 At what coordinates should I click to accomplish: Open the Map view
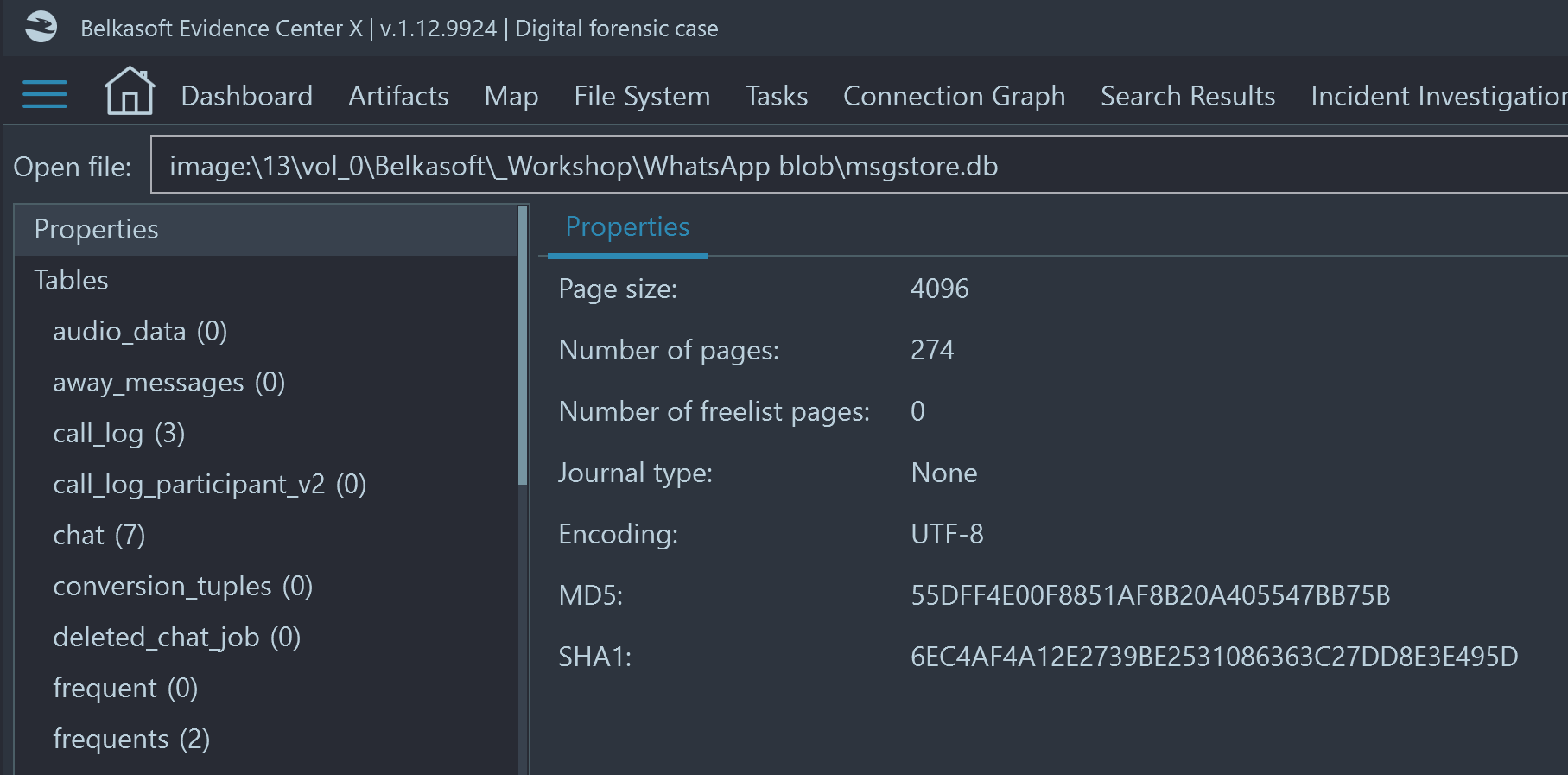pos(511,96)
